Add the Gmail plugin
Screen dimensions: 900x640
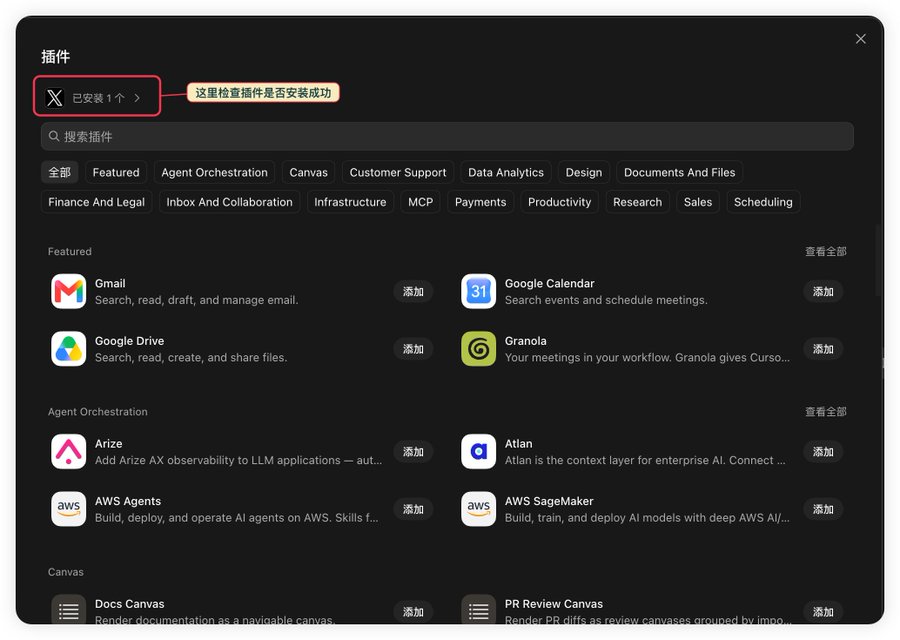click(413, 292)
